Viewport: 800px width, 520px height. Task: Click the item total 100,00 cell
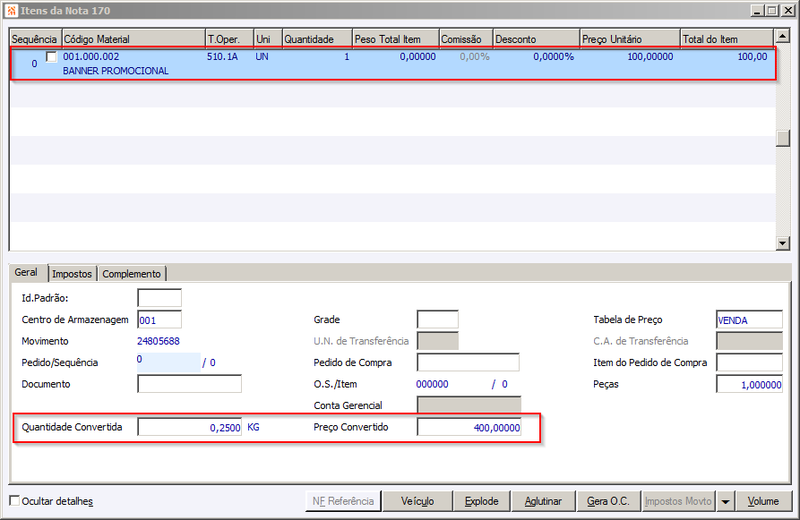pyautogui.click(x=753, y=57)
